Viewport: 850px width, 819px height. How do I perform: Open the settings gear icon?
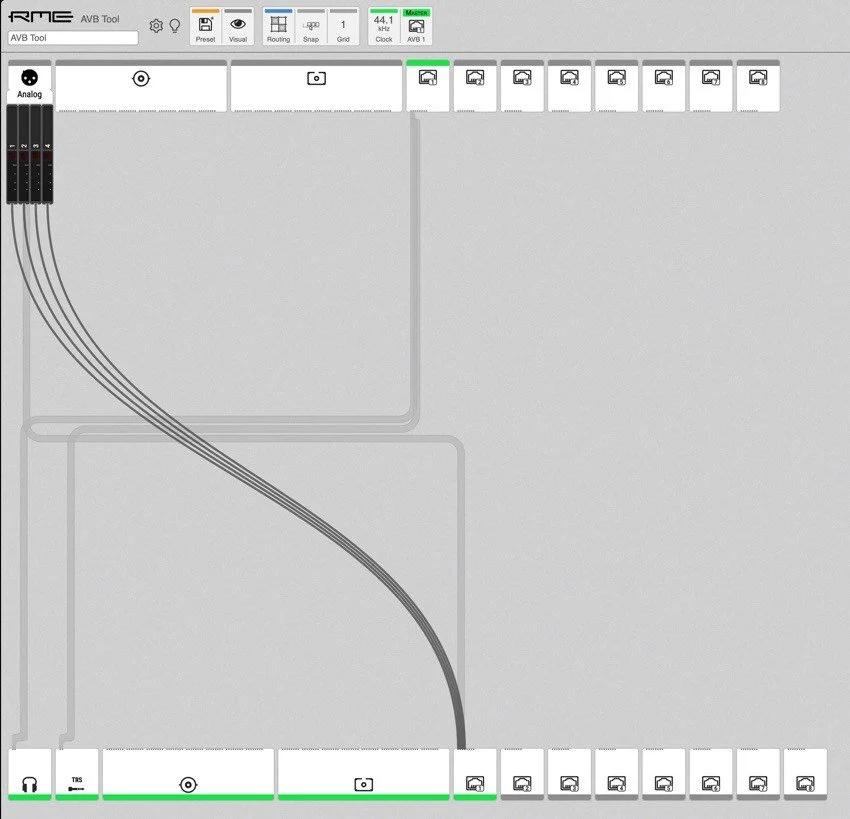click(x=156, y=25)
